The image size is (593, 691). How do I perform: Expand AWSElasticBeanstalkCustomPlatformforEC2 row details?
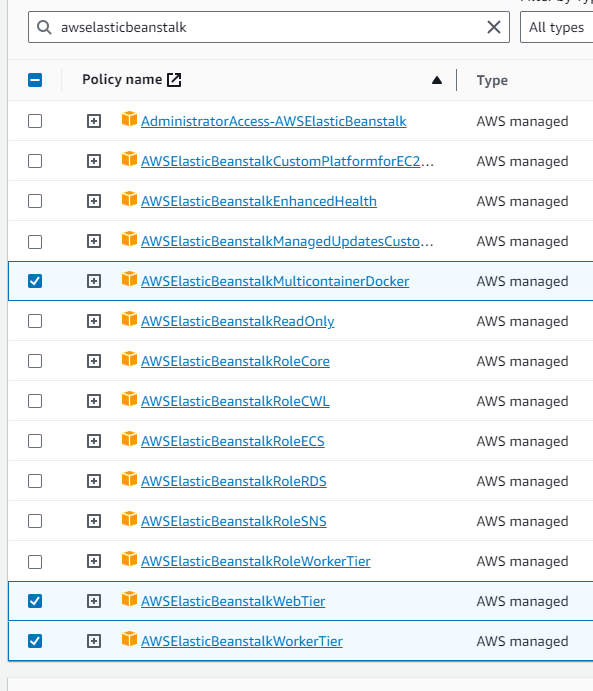click(x=94, y=161)
